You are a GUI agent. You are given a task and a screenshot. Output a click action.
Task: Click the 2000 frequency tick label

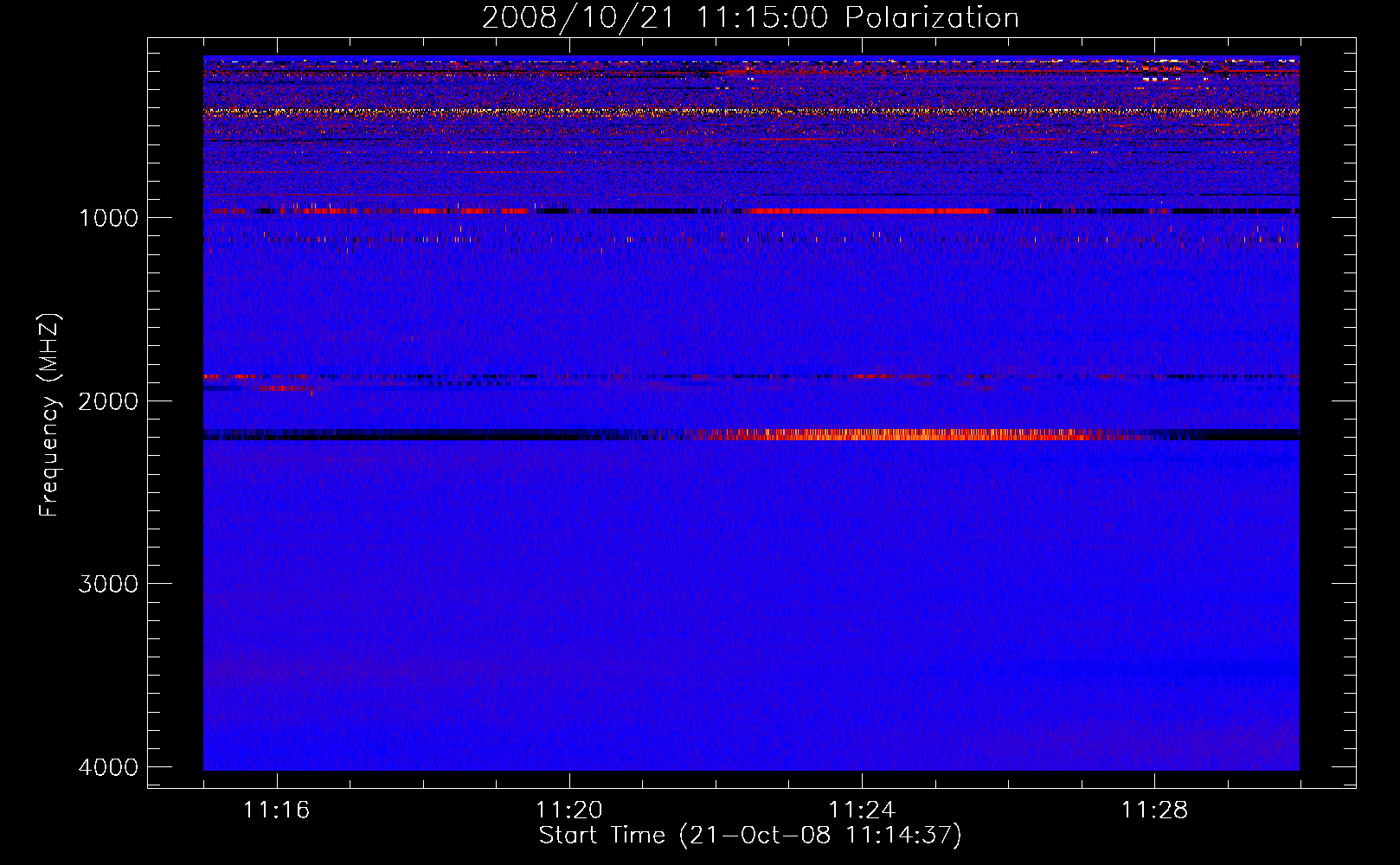point(108,400)
